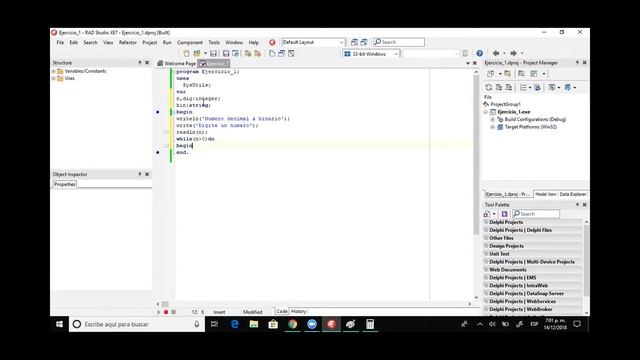
Task: Switch to the Welcome Page tab
Action: point(177,63)
